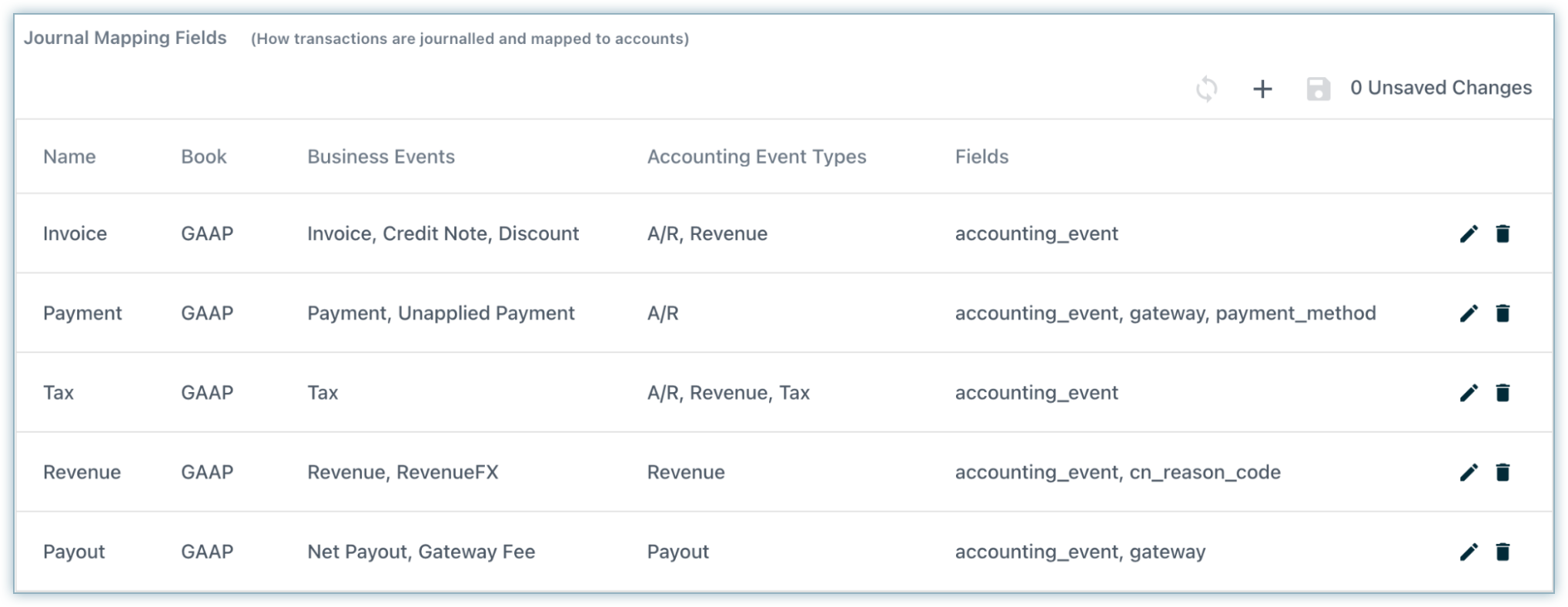Delete the Payment mapping row
Viewport: 1568px width, 607px height.
pyautogui.click(x=1503, y=313)
